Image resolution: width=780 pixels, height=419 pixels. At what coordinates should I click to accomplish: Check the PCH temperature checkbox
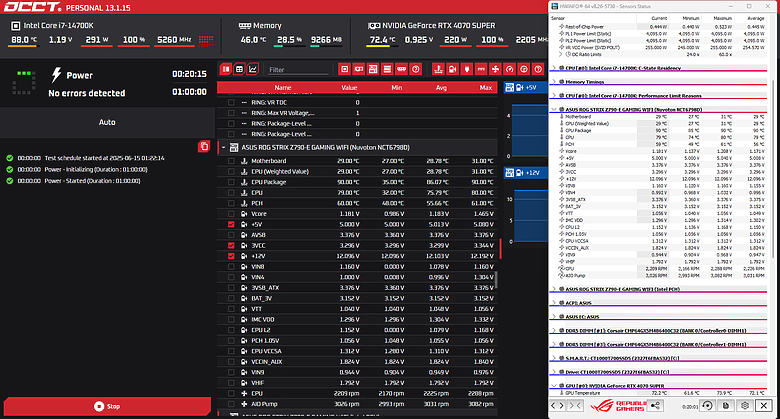point(231,203)
